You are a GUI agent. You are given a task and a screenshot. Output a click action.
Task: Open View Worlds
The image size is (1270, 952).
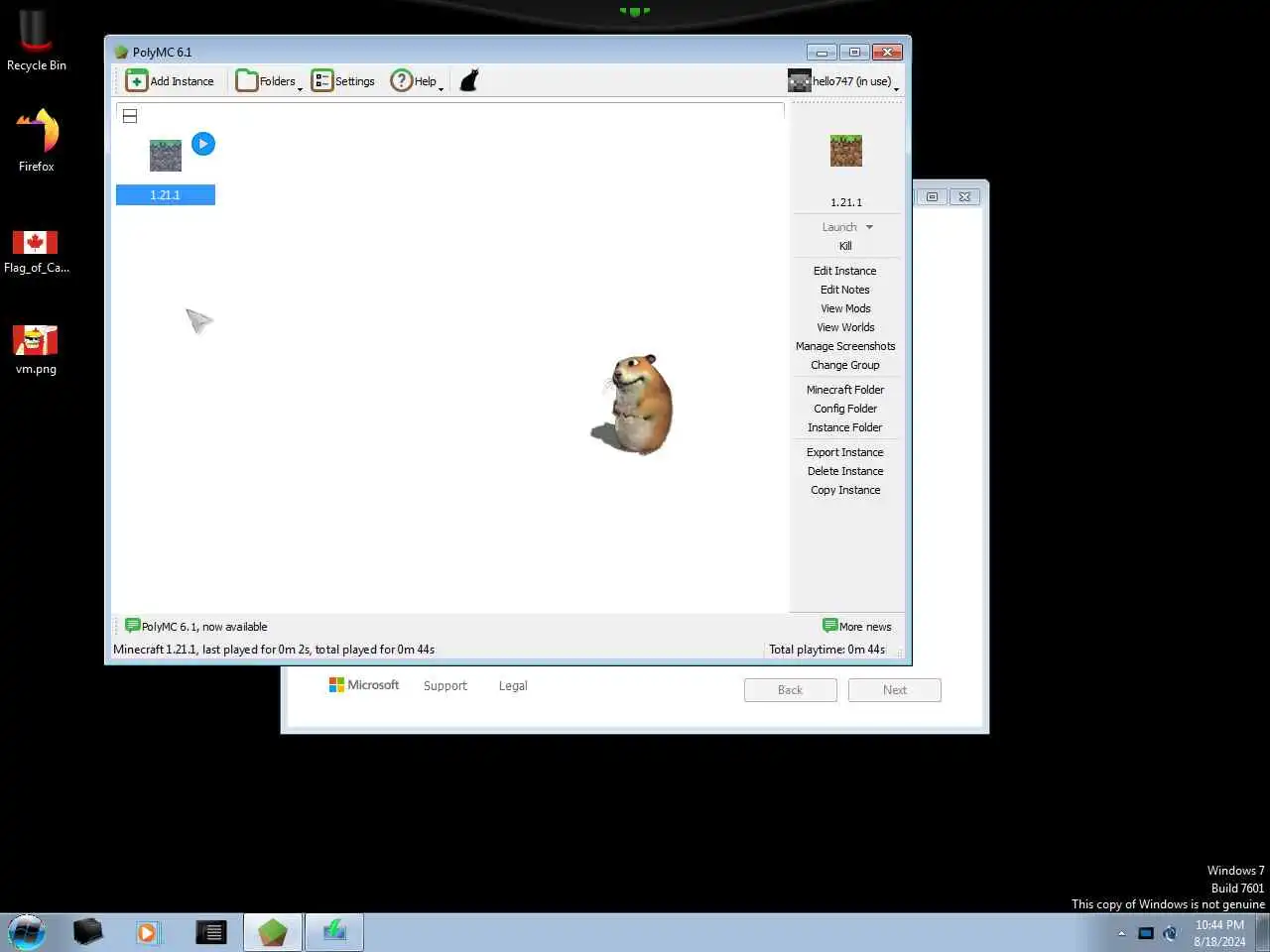click(845, 327)
